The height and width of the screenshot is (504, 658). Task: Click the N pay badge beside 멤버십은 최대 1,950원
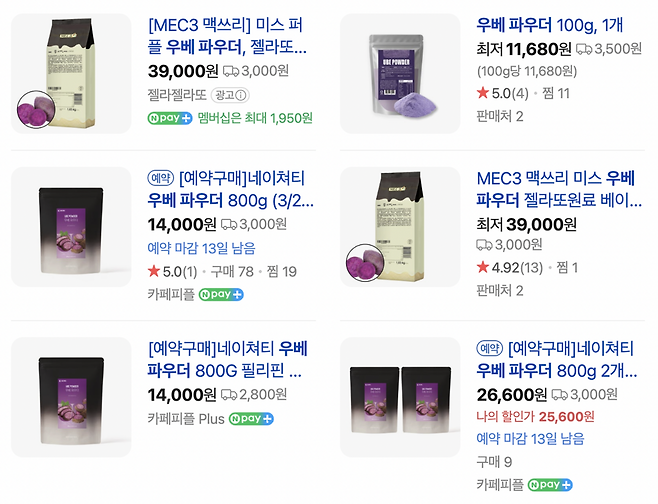(170, 118)
